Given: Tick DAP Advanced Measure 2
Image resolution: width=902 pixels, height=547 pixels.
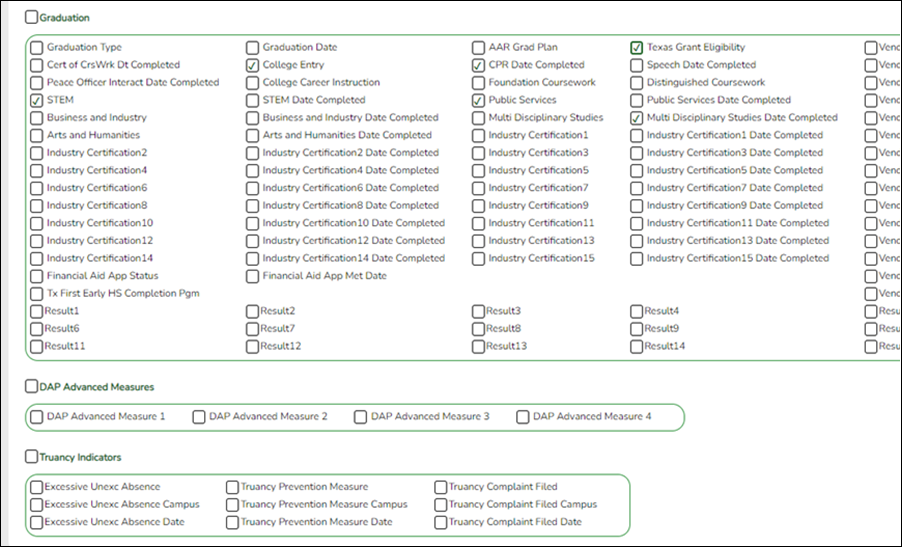Looking at the screenshot, I should [199, 417].
